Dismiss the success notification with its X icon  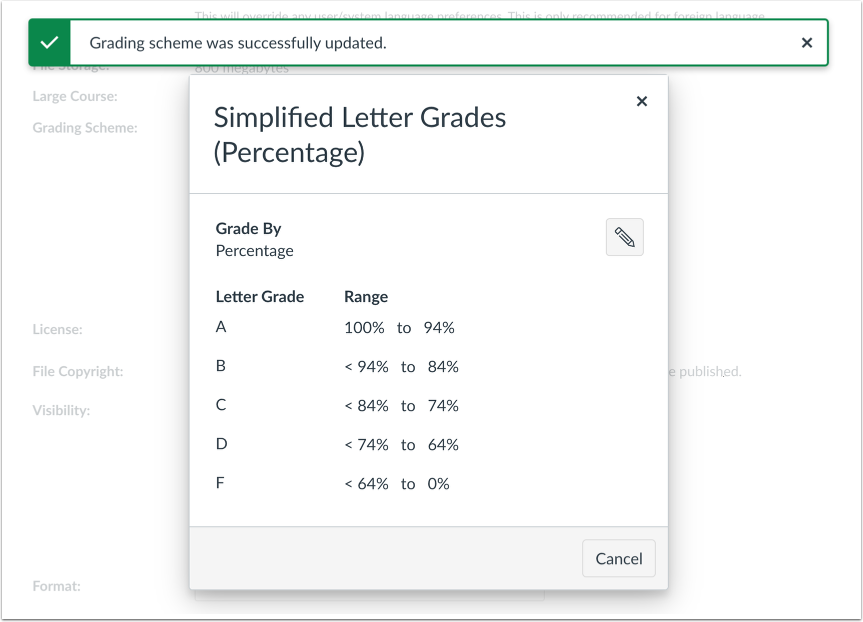click(x=806, y=42)
